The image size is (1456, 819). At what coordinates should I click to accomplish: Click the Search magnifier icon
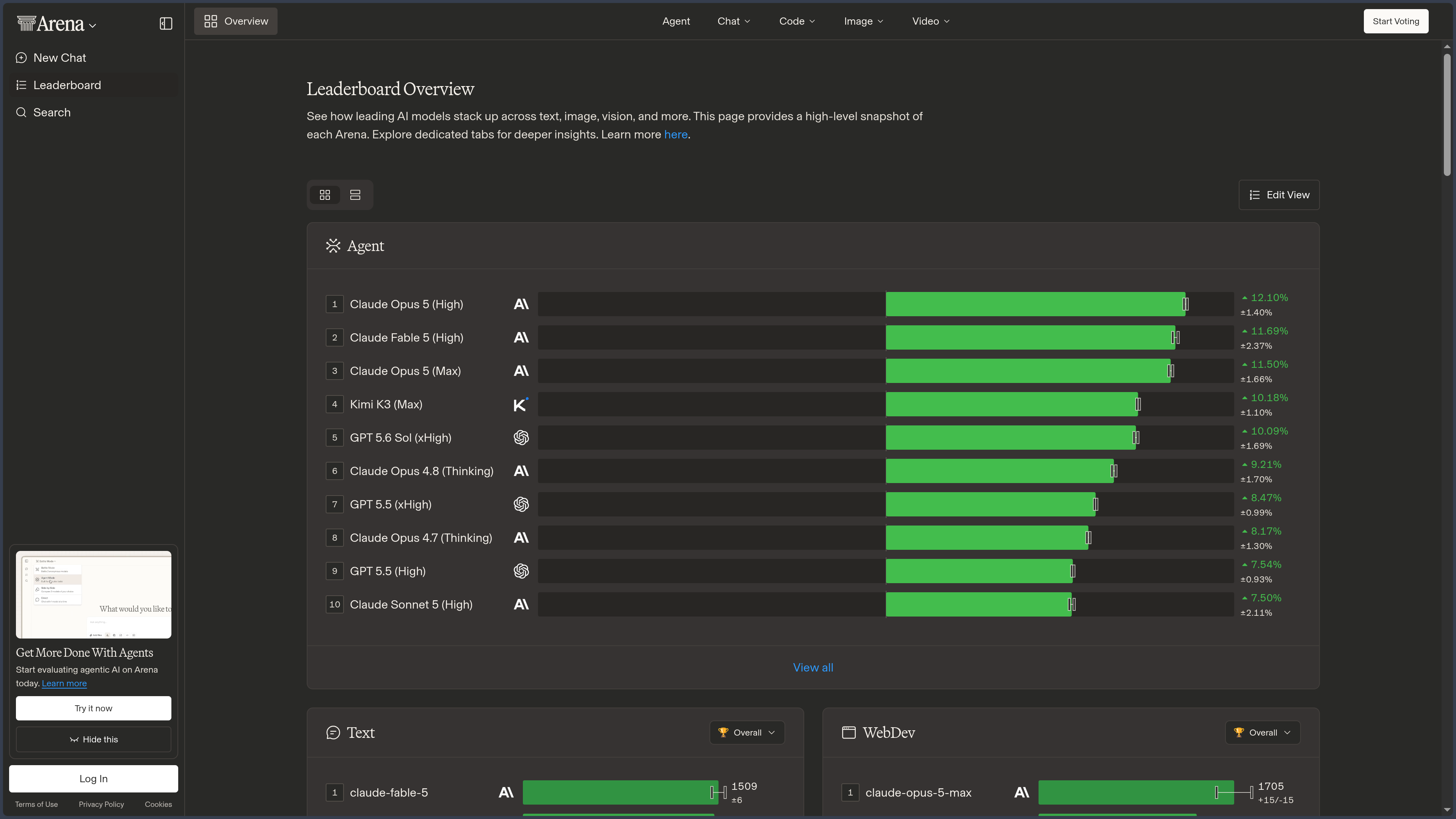[x=22, y=113]
